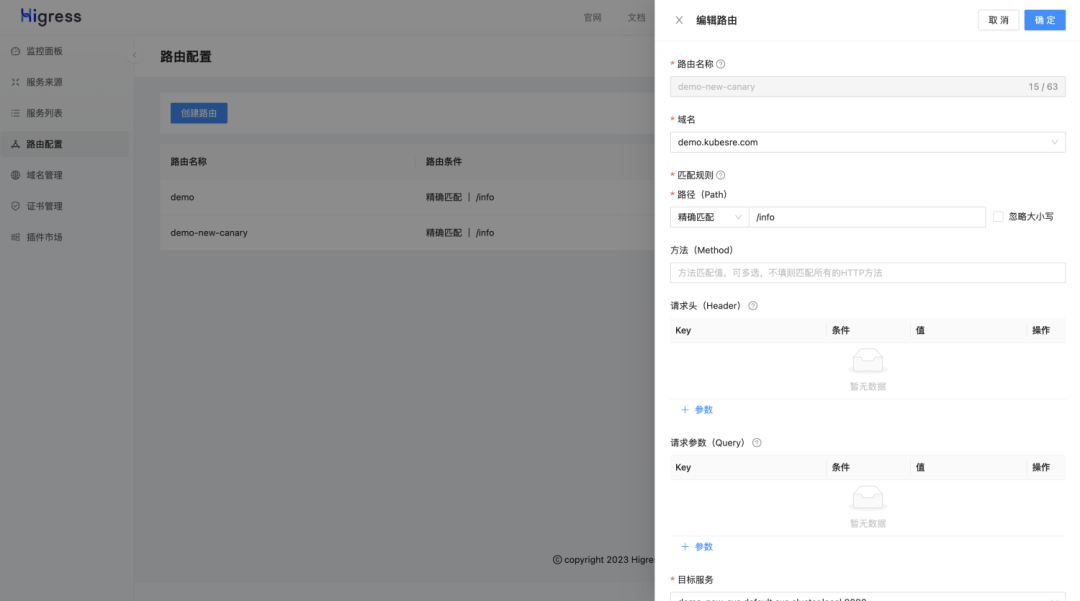
Task: Open 域名管理 menu item
Action: pos(65,175)
